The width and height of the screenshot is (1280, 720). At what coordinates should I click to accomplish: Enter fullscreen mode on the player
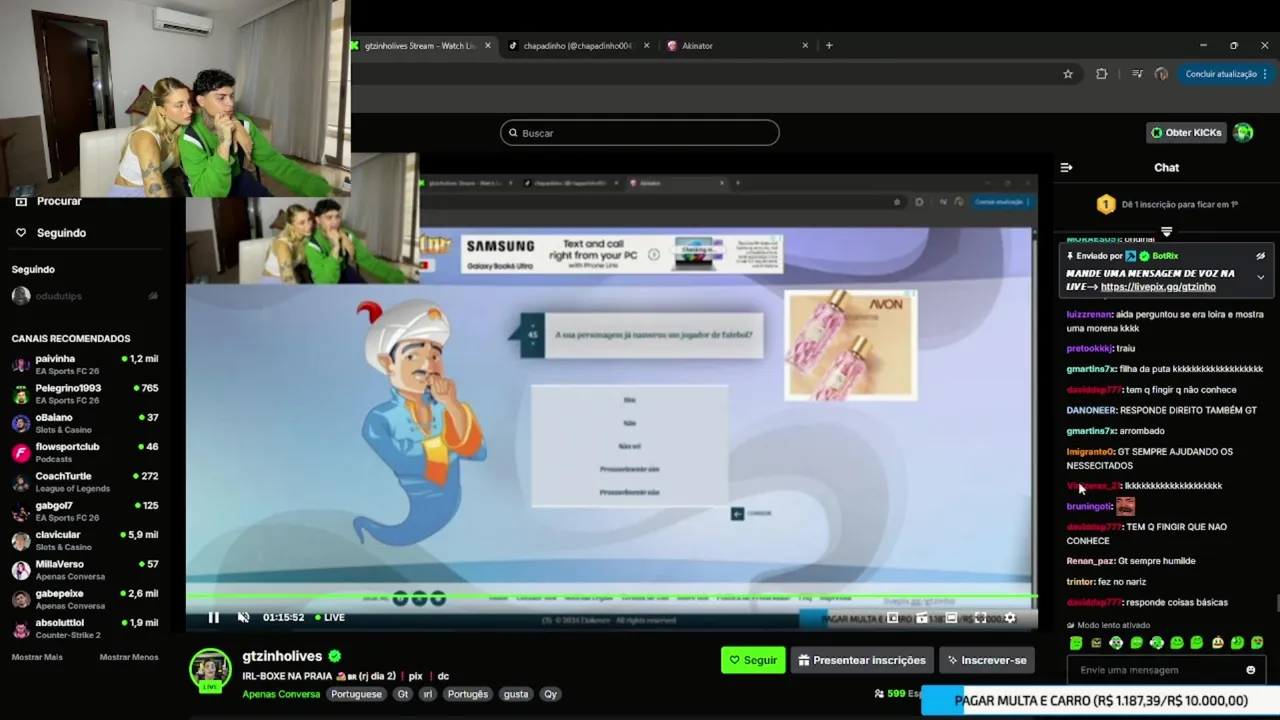(x=980, y=618)
